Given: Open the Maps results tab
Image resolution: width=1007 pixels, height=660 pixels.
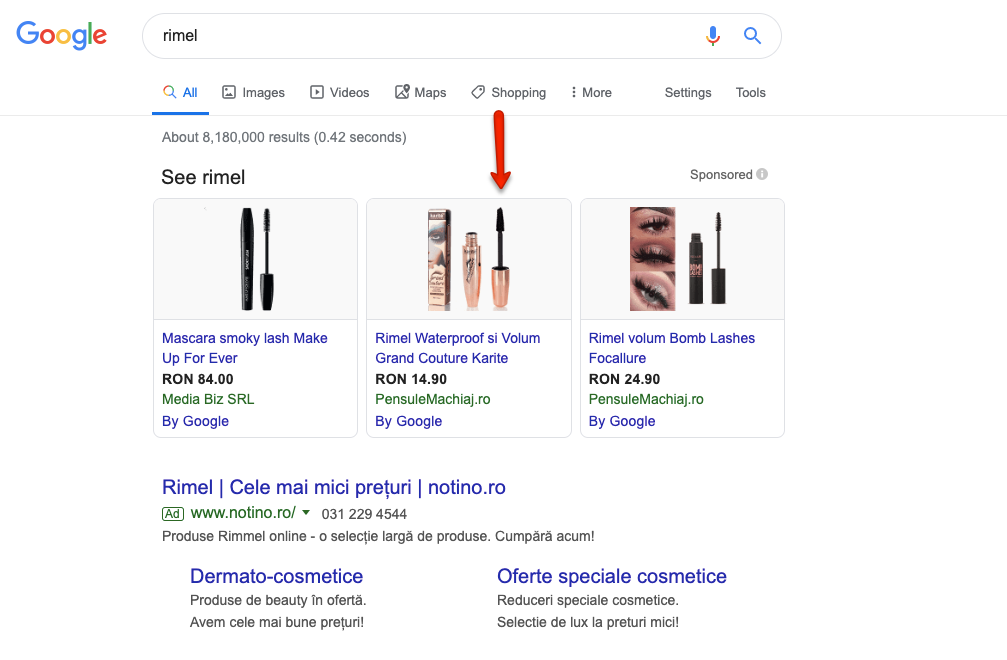Looking at the screenshot, I should 420,92.
